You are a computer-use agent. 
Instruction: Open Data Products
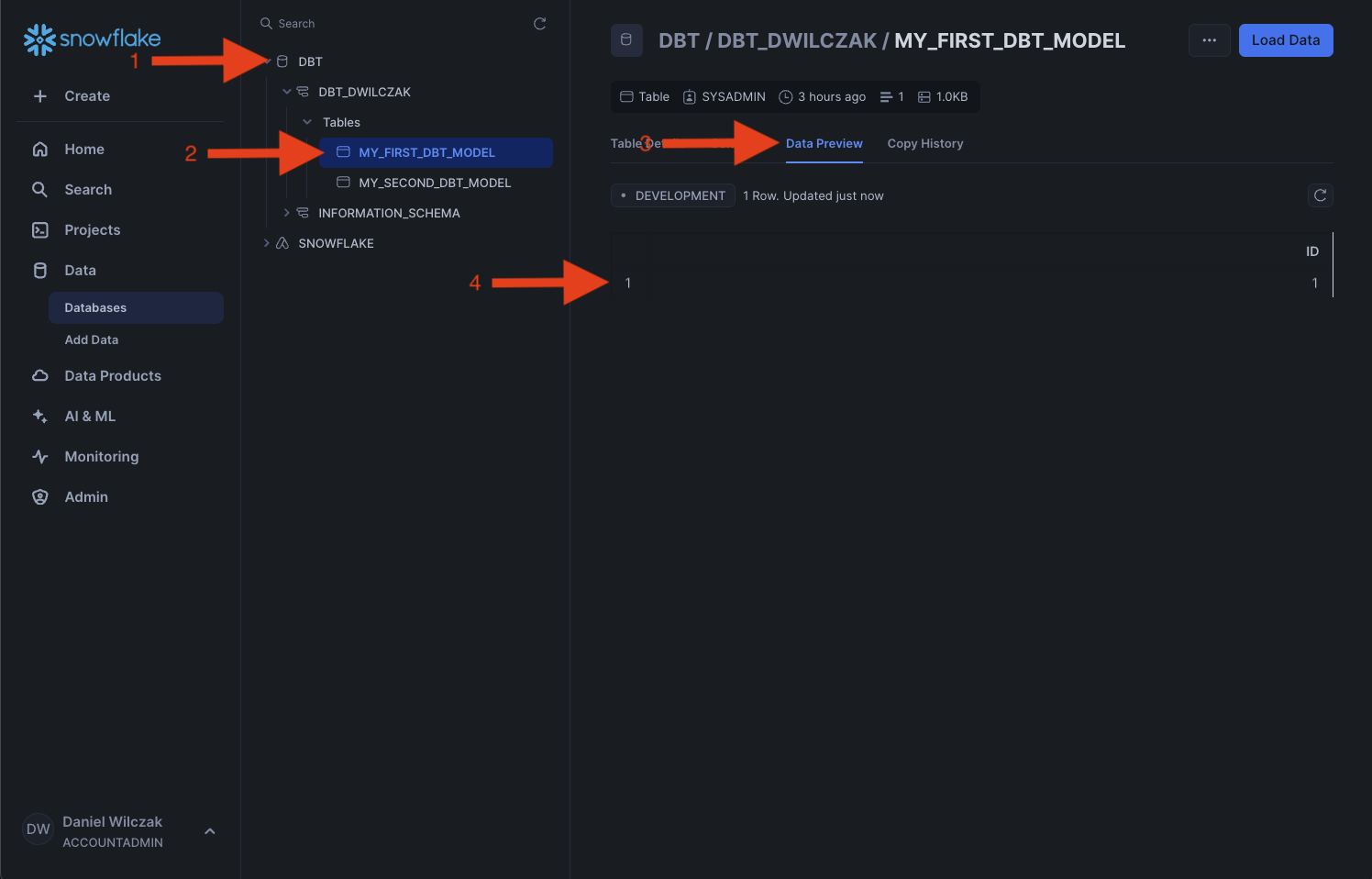click(113, 376)
